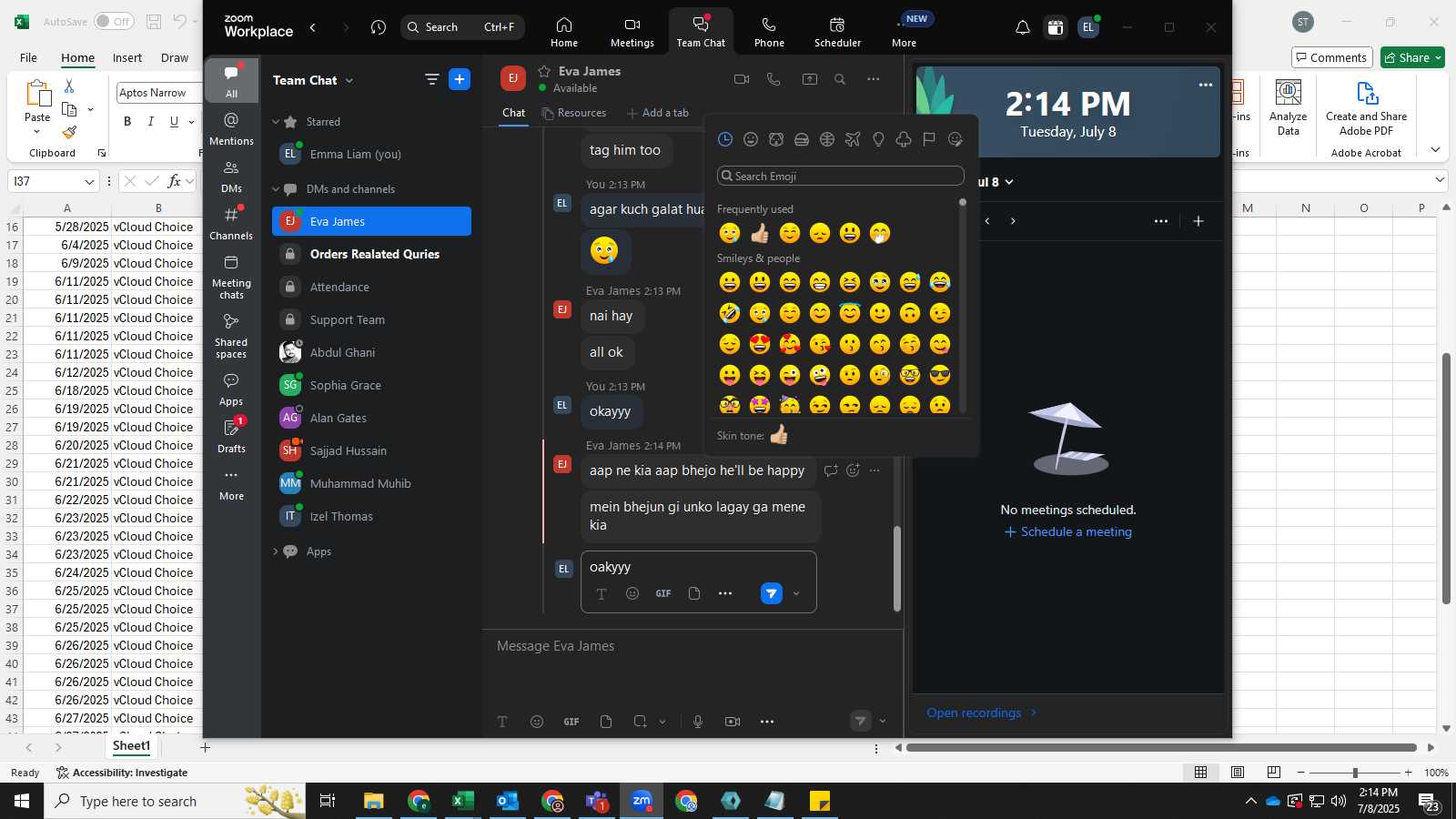Open Excel Draw ribbon tab
1456x819 pixels.
pyautogui.click(x=175, y=57)
